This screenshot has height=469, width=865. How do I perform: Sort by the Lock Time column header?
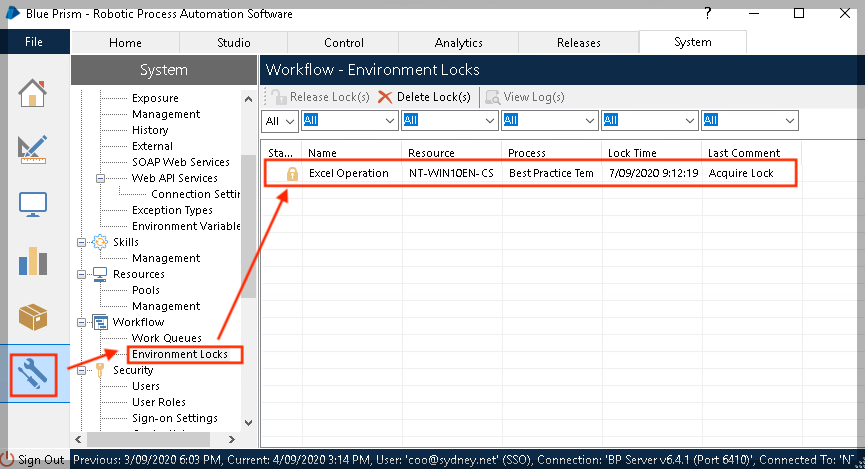pos(652,153)
